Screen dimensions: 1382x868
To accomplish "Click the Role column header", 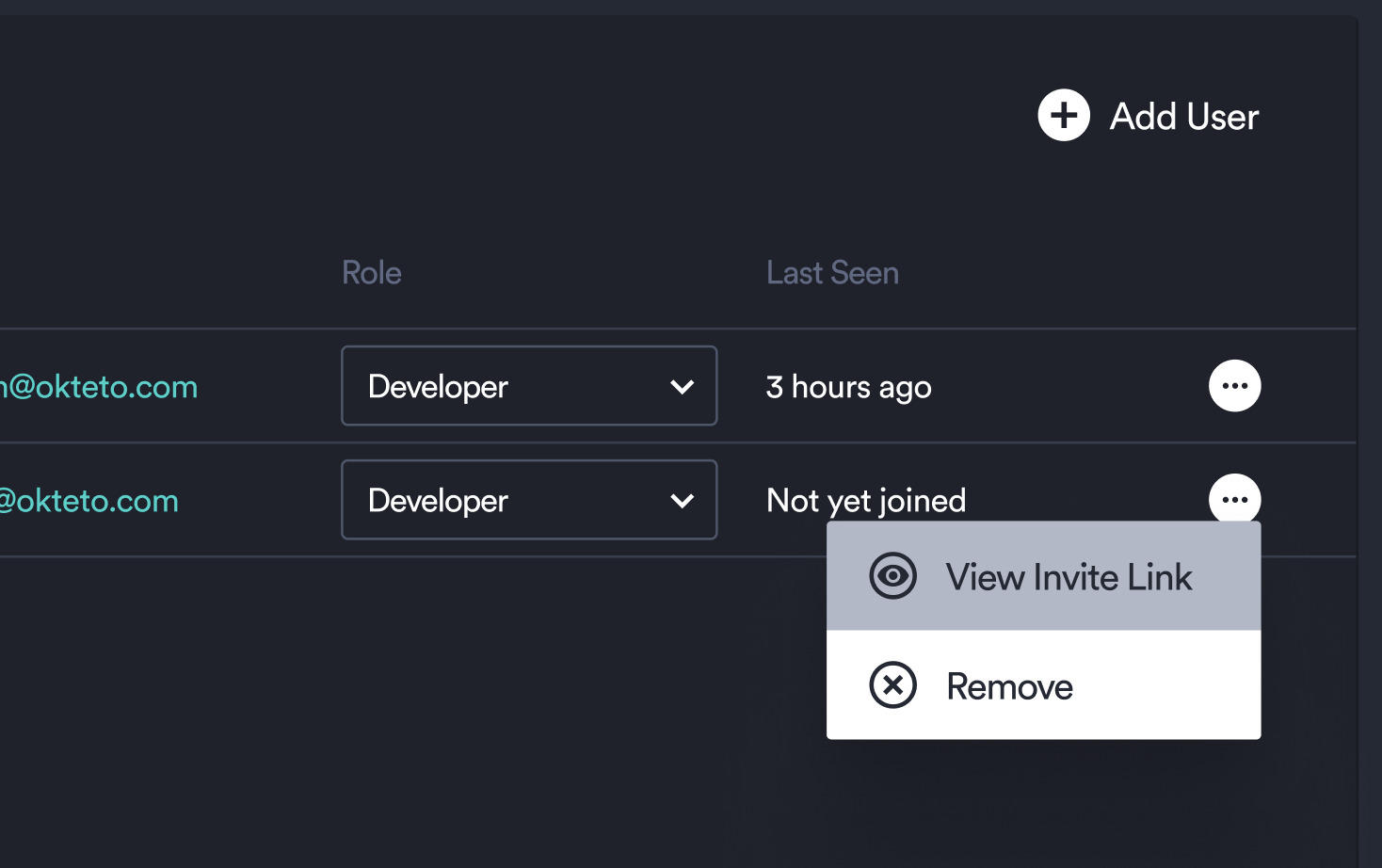I will coord(371,272).
